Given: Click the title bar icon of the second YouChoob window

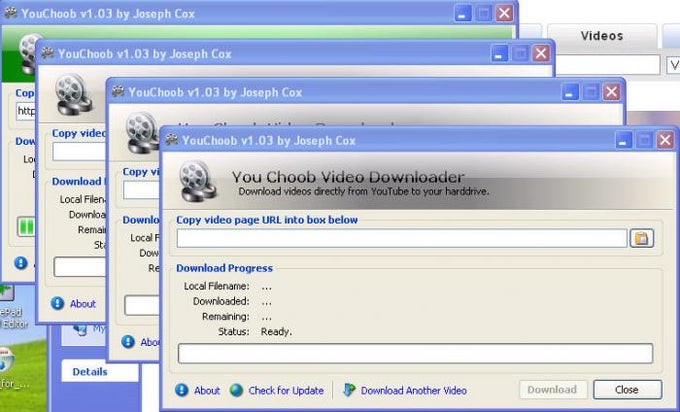Looking at the screenshot, I should click(x=47, y=53).
